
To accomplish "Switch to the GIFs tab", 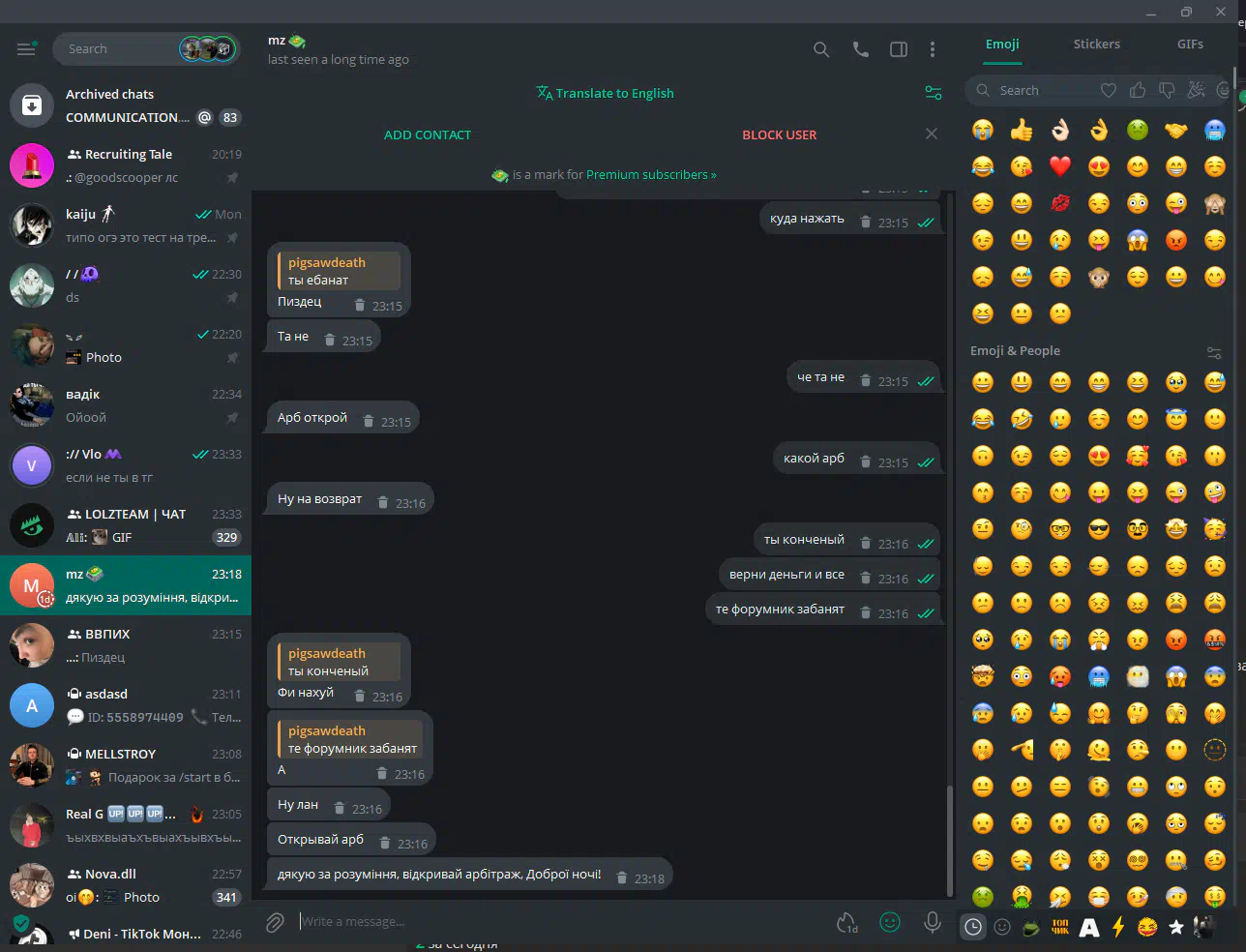I will [x=1190, y=45].
